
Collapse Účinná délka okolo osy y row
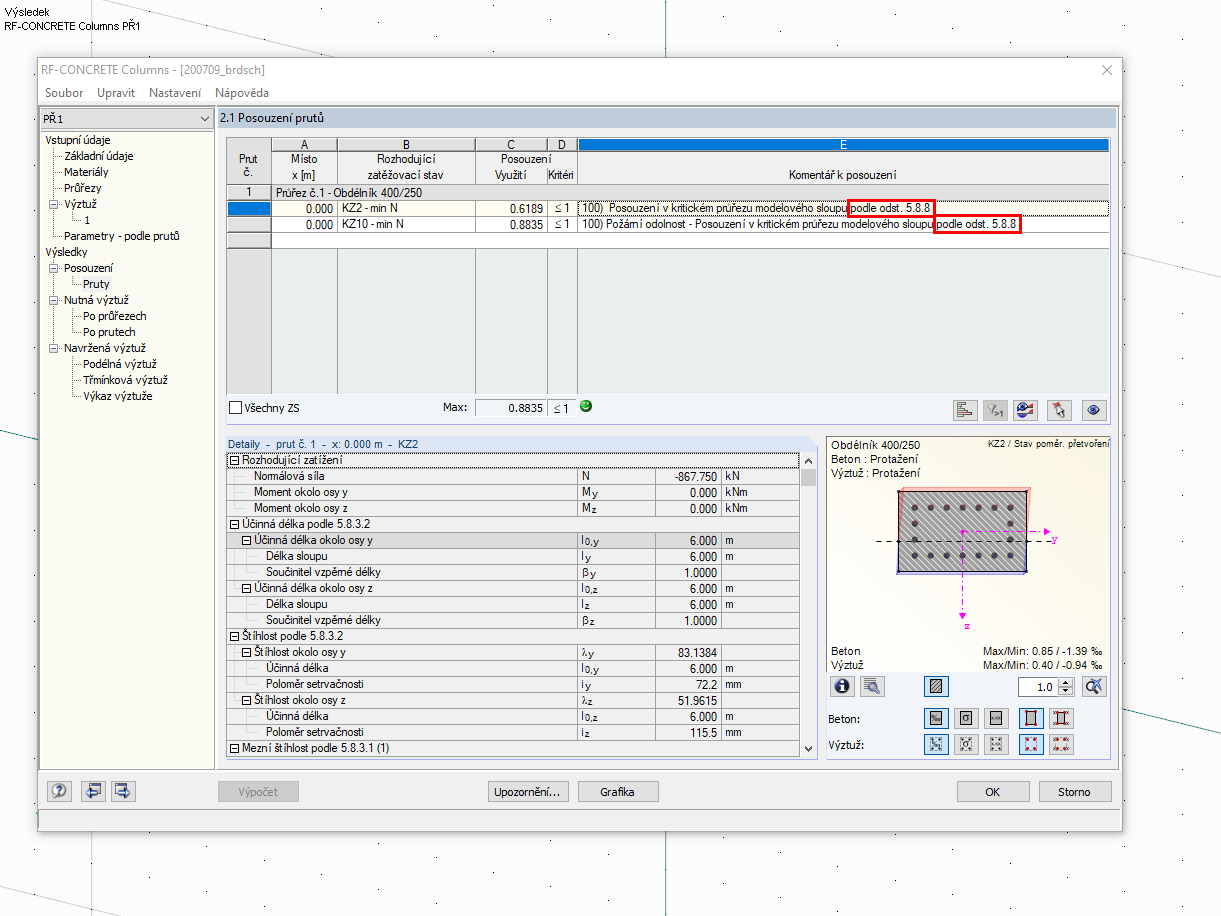pyautogui.click(x=247, y=540)
